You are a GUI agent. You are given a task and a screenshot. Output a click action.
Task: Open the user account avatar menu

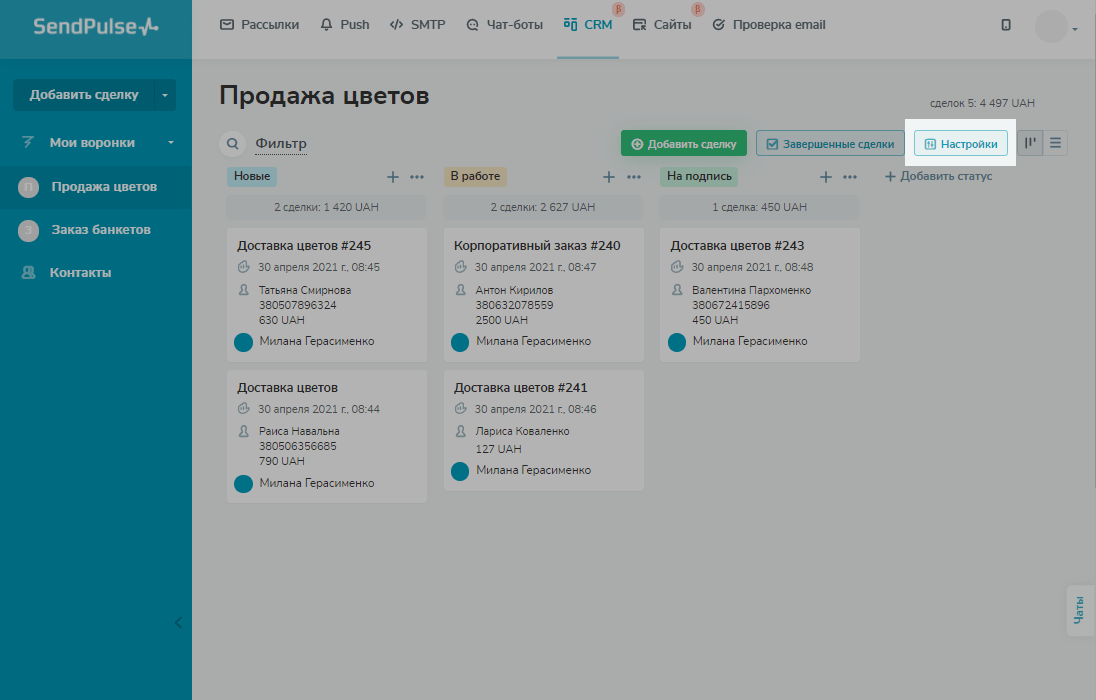click(x=1054, y=27)
